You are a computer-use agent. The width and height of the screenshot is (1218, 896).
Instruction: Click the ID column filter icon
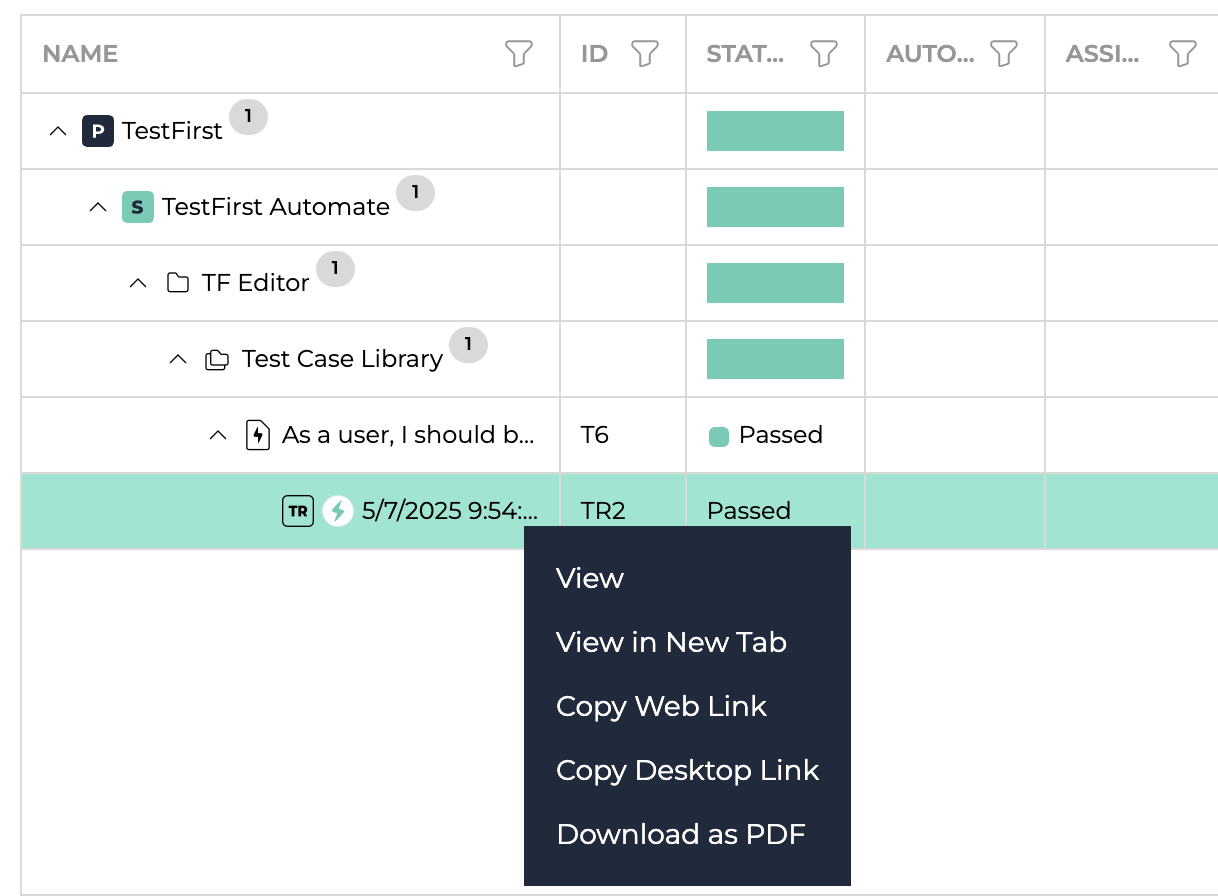tap(645, 54)
